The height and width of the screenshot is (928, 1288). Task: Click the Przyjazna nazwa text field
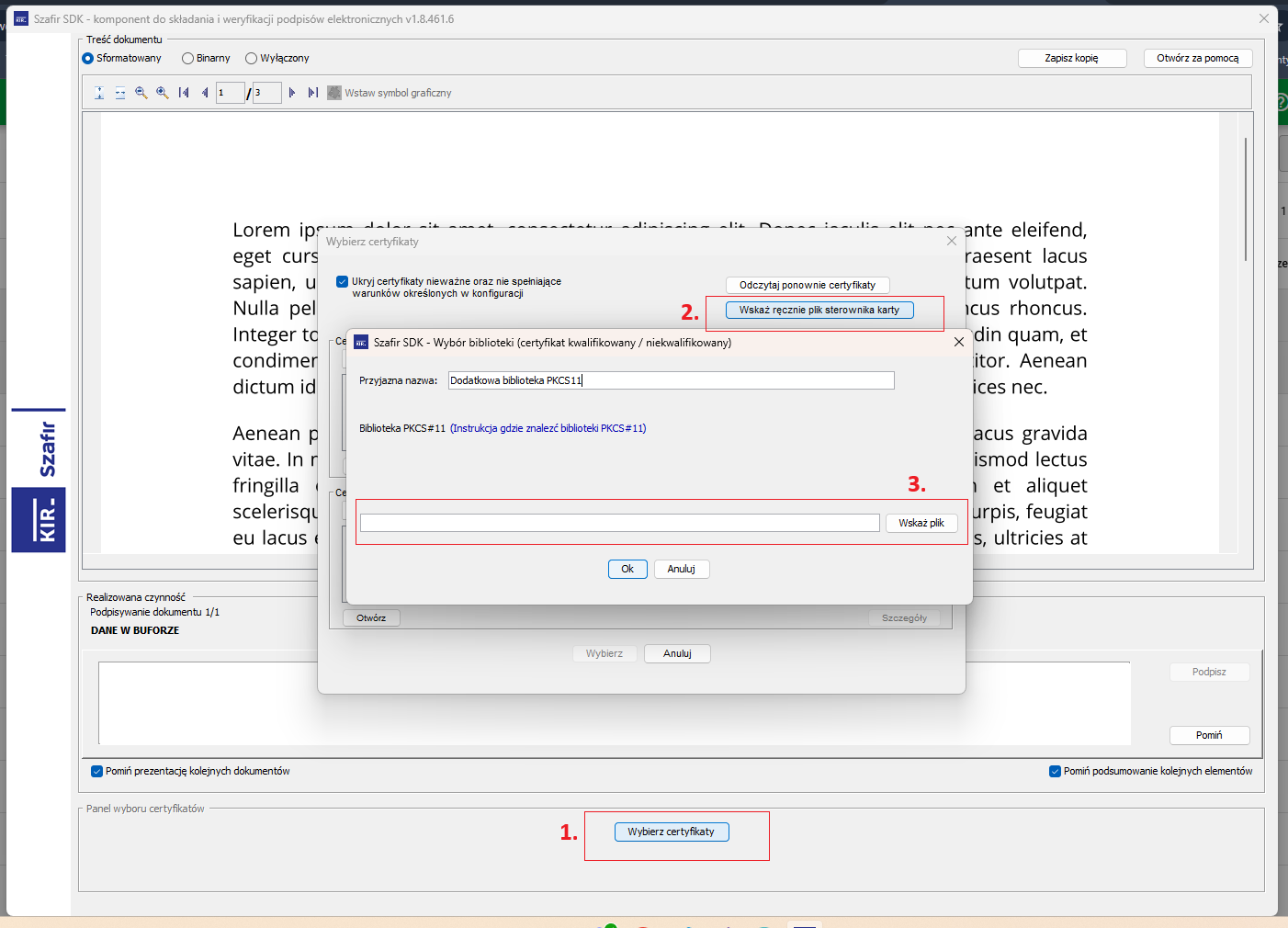coord(671,380)
